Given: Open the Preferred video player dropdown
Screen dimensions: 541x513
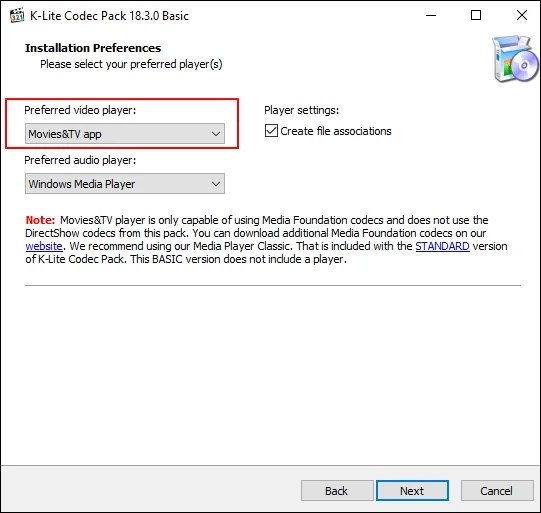Looking at the screenshot, I should tap(125, 134).
